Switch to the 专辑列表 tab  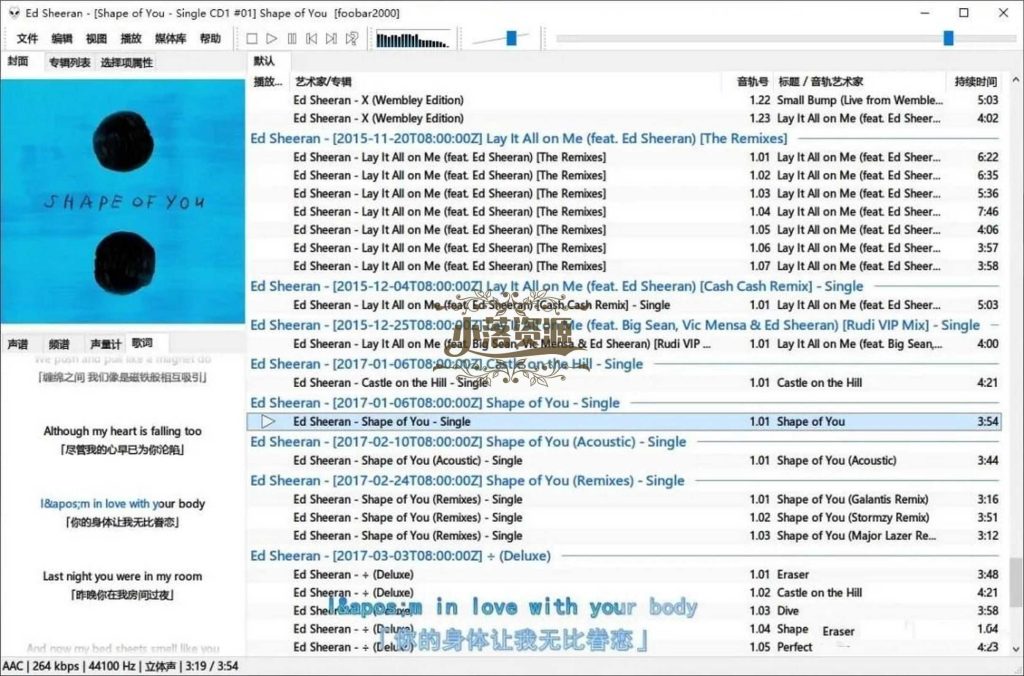[69, 63]
